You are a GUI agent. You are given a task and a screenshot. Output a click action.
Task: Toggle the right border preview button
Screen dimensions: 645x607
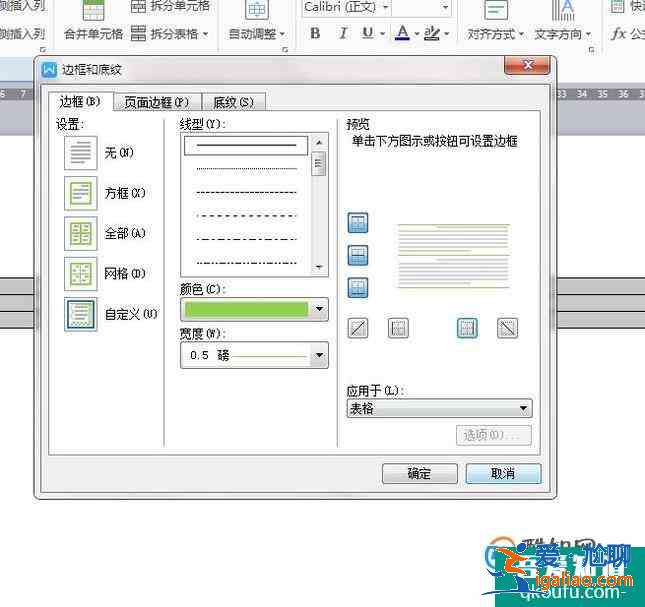(x=467, y=328)
